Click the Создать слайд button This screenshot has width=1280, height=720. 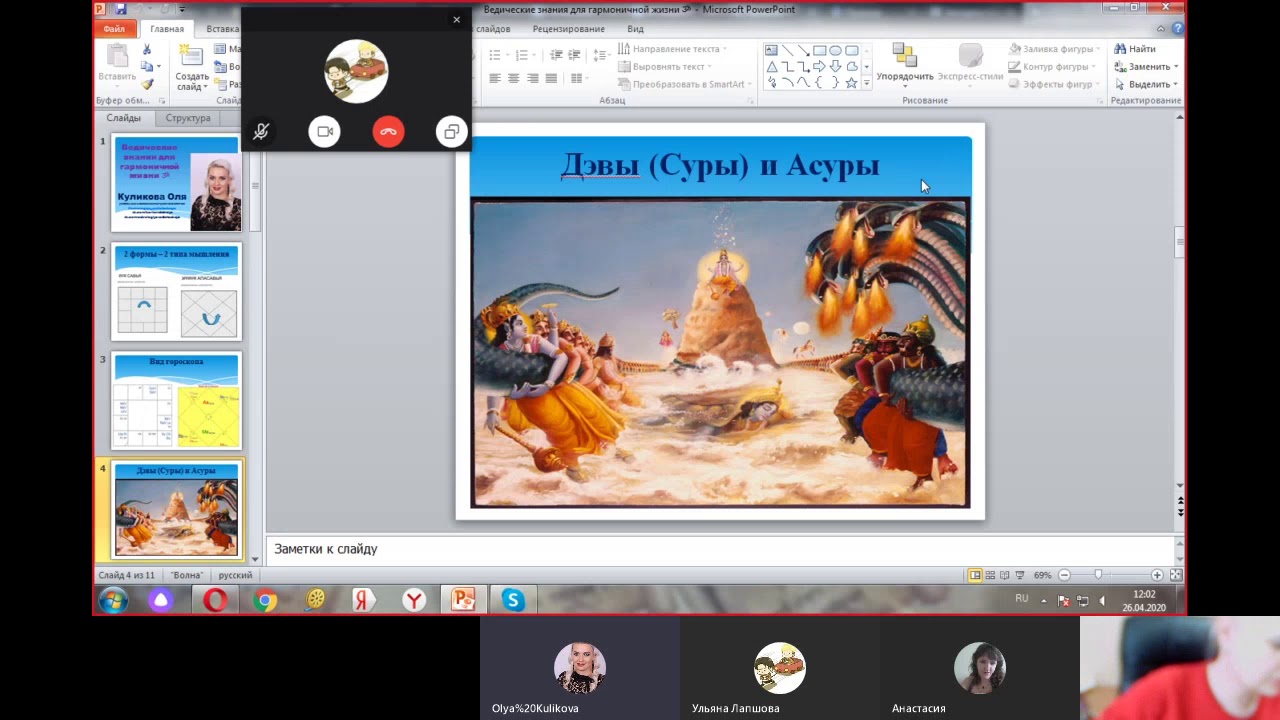click(x=192, y=67)
